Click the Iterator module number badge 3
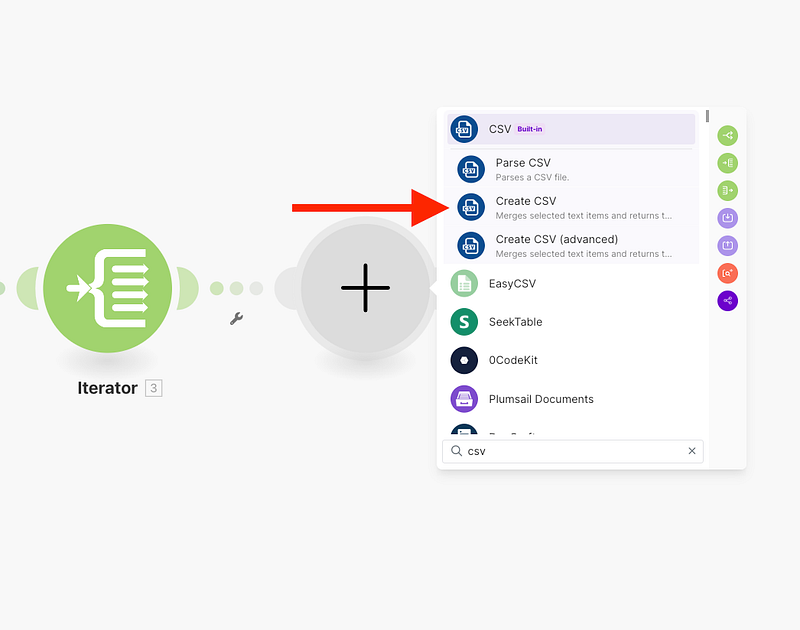The height and width of the screenshot is (630, 800). pyautogui.click(x=153, y=388)
